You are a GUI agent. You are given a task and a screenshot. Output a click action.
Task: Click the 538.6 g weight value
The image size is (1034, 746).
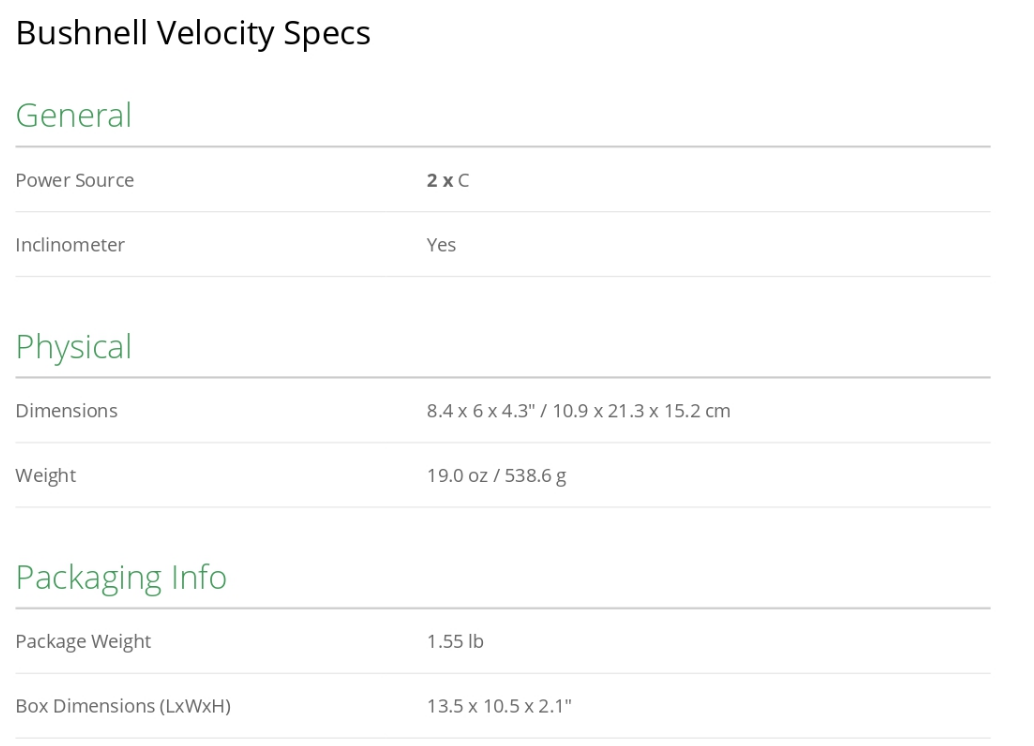(x=532, y=476)
